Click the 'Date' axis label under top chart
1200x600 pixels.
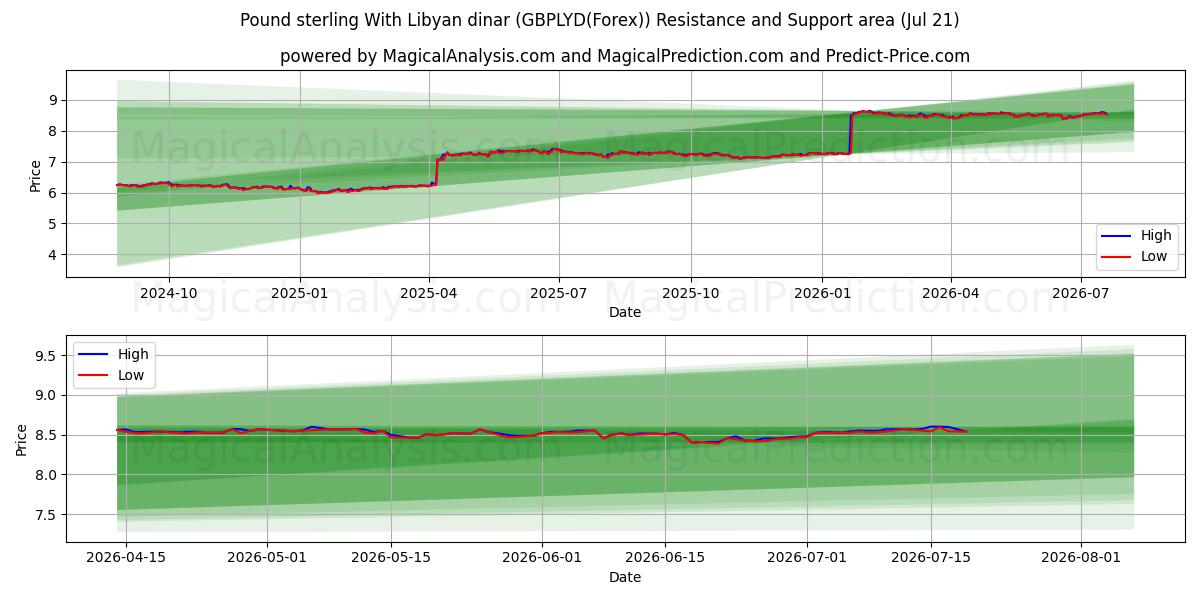(x=625, y=312)
